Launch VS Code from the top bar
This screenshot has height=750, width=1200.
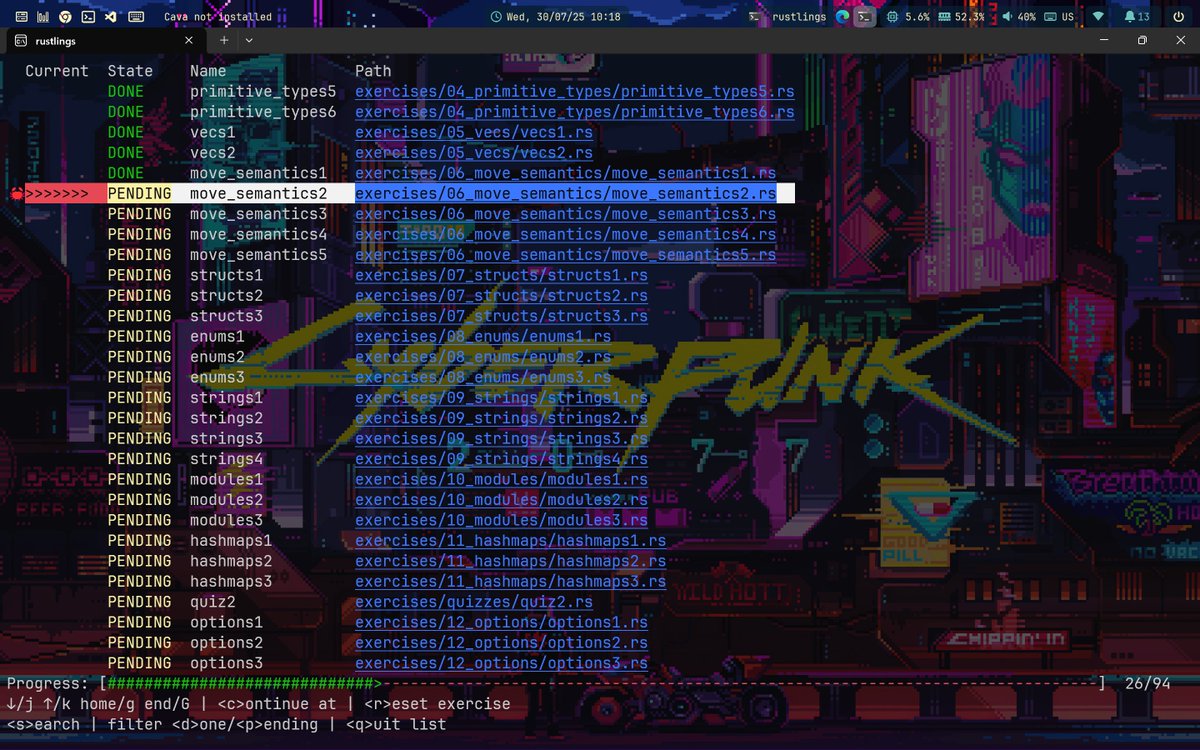pos(111,17)
